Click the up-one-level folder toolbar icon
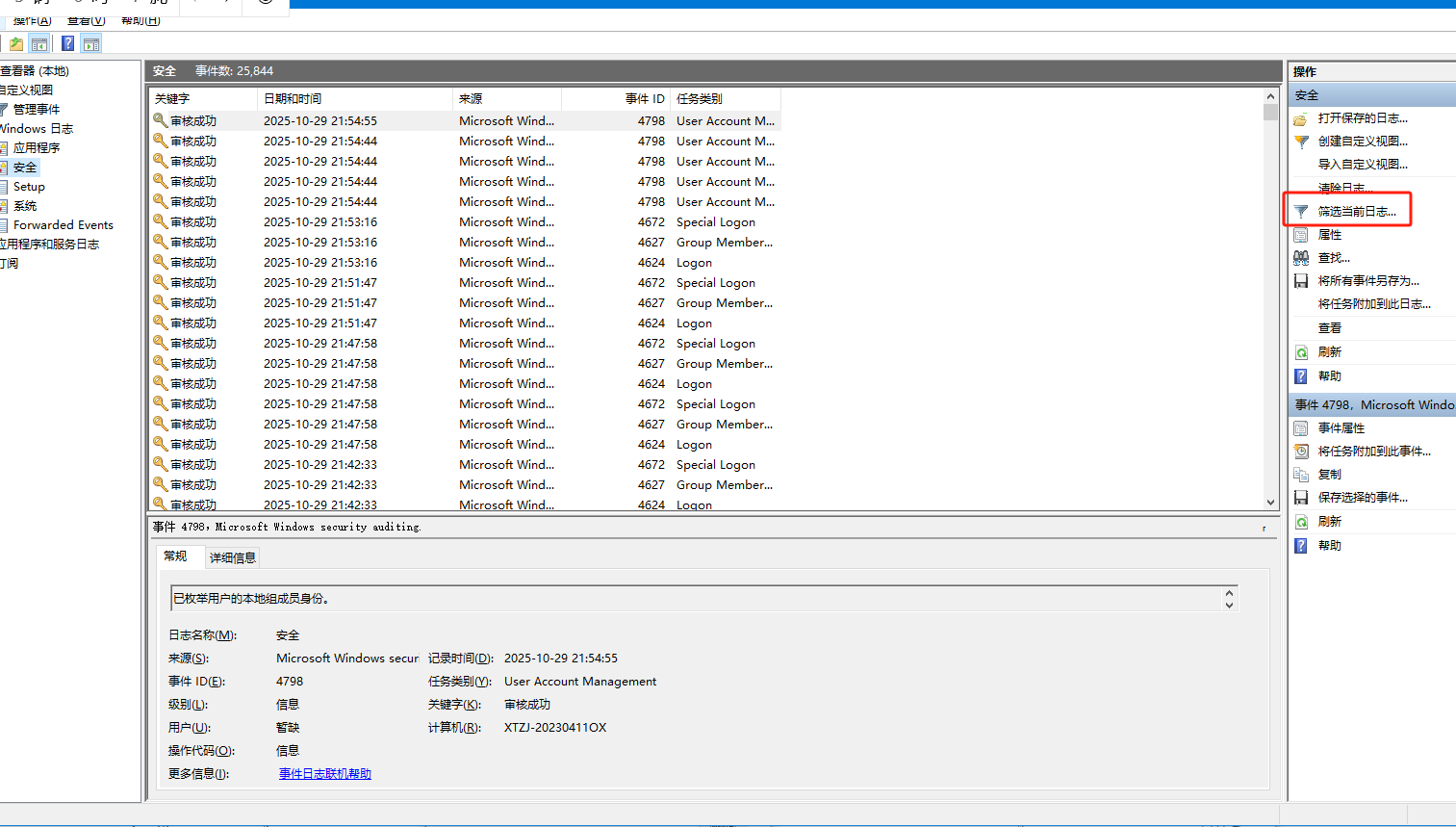 (16, 44)
